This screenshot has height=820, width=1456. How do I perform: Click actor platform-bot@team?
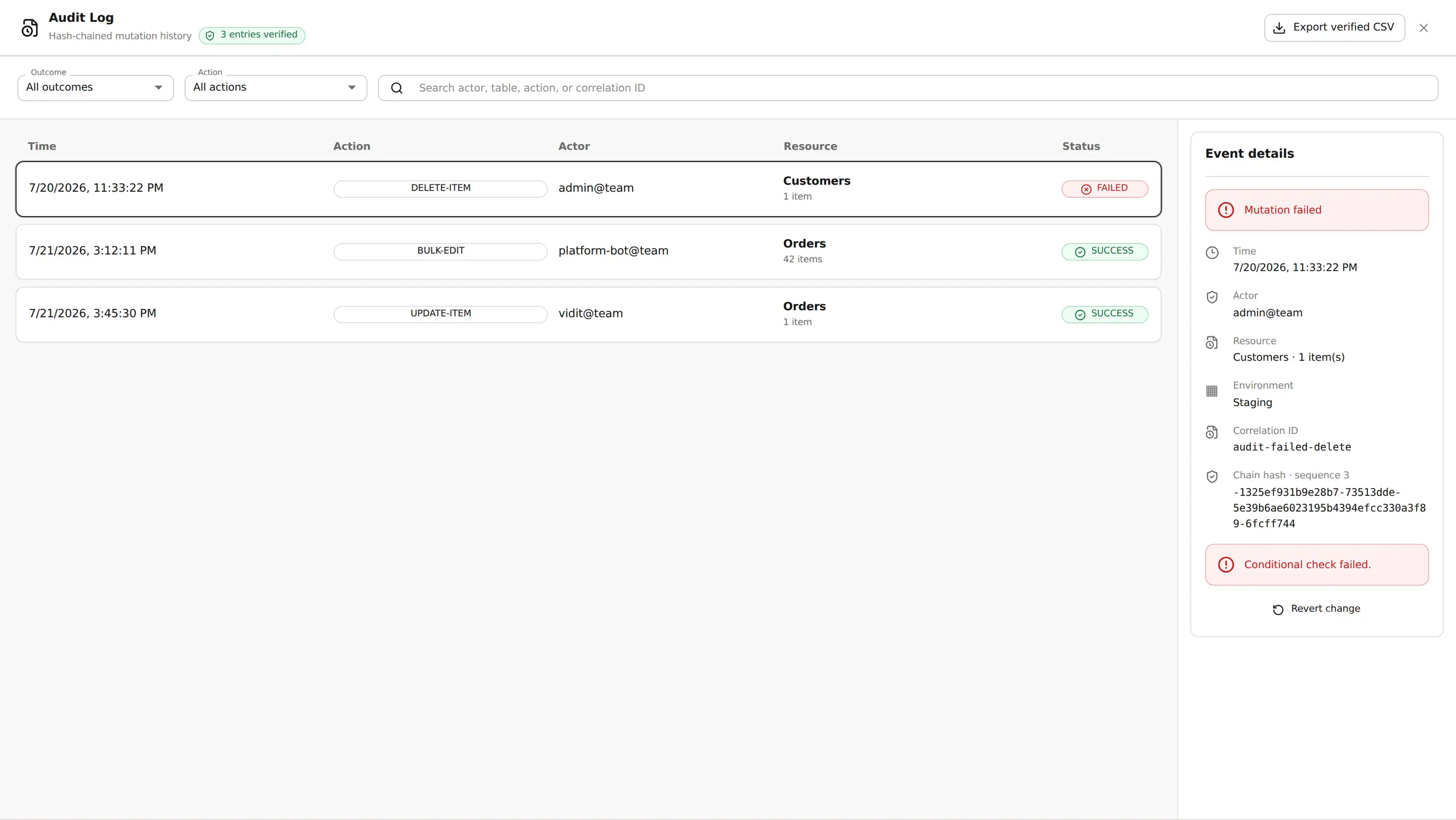pyautogui.click(x=613, y=251)
